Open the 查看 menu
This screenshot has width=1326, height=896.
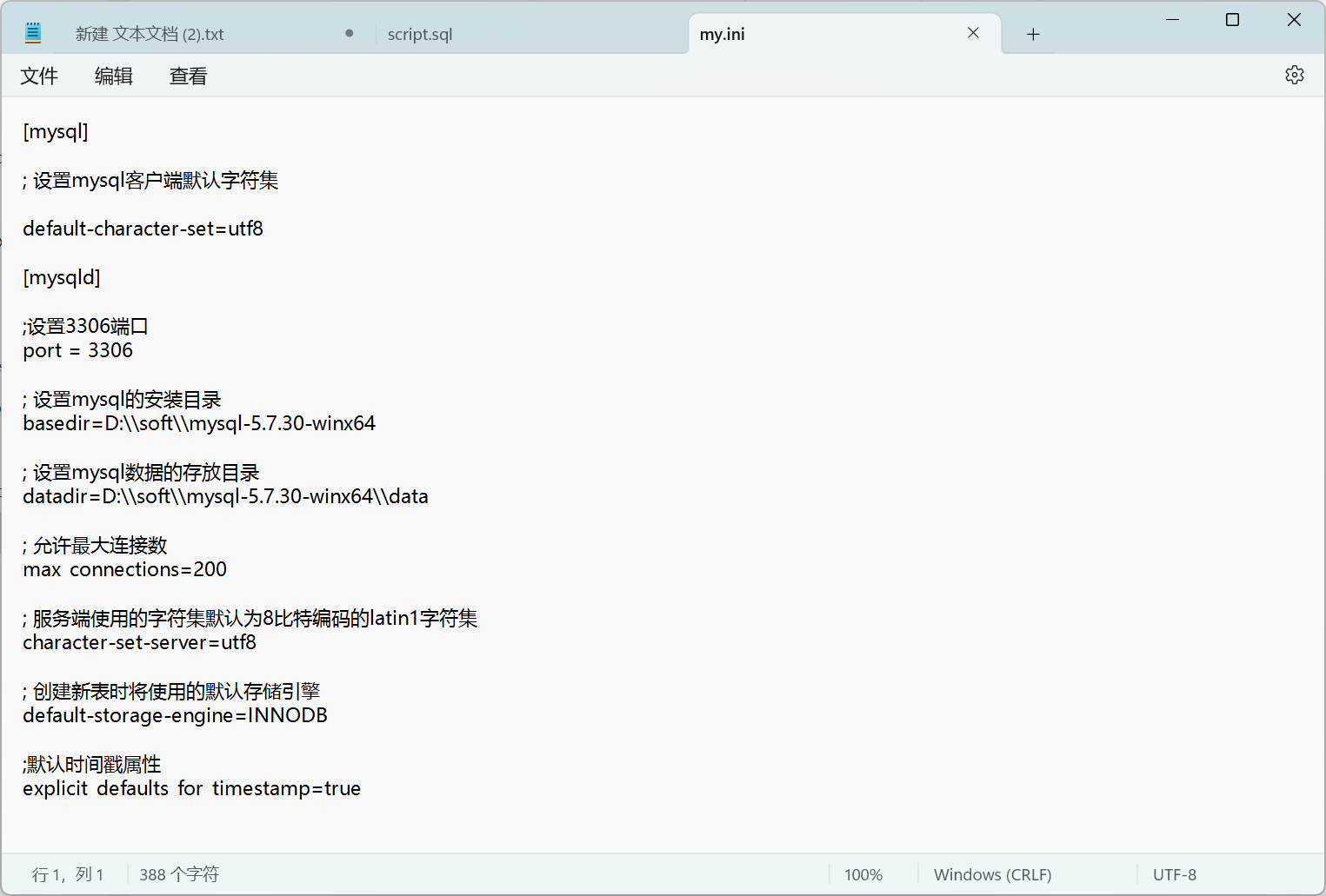point(189,76)
